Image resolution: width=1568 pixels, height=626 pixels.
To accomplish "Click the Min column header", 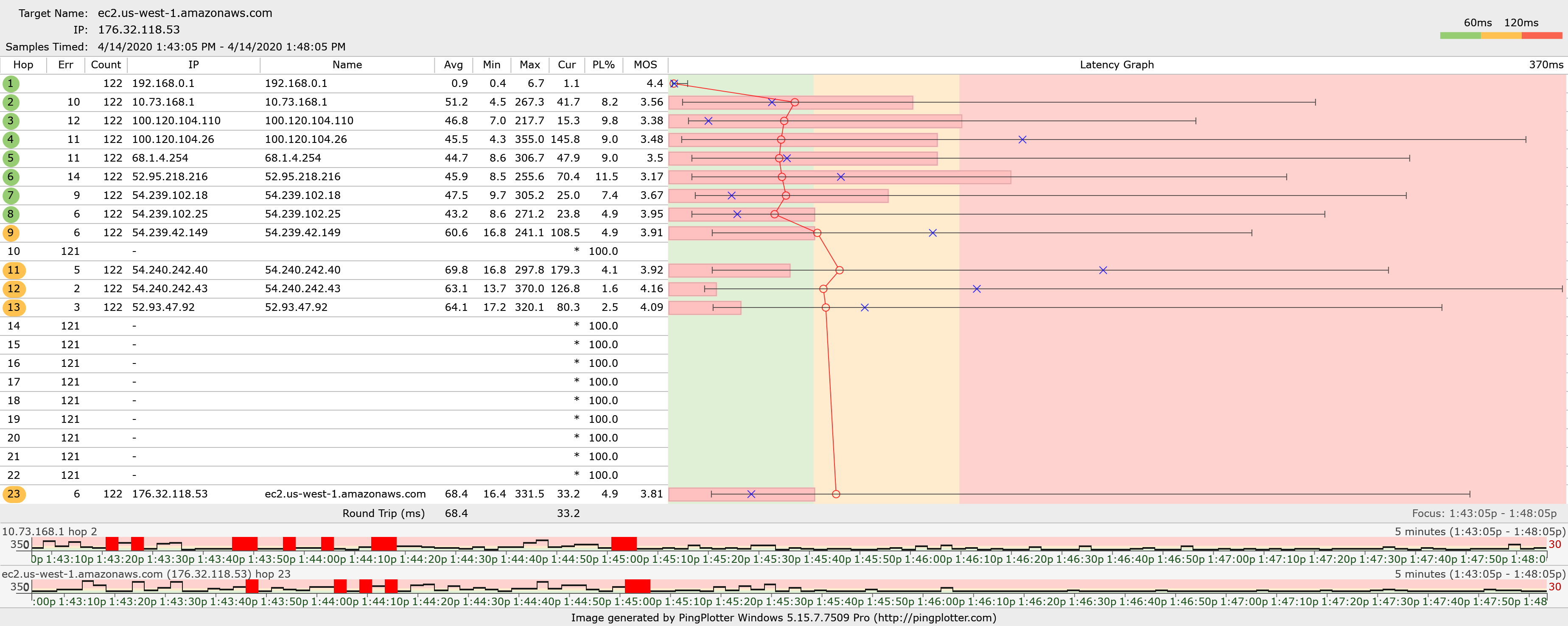I will click(x=492, y=65).
